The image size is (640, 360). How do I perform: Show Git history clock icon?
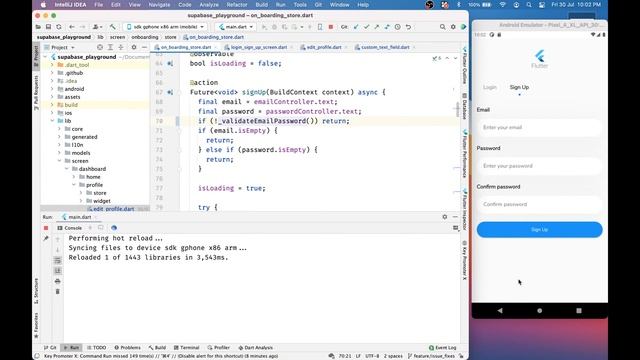click(x=398, y=27)
